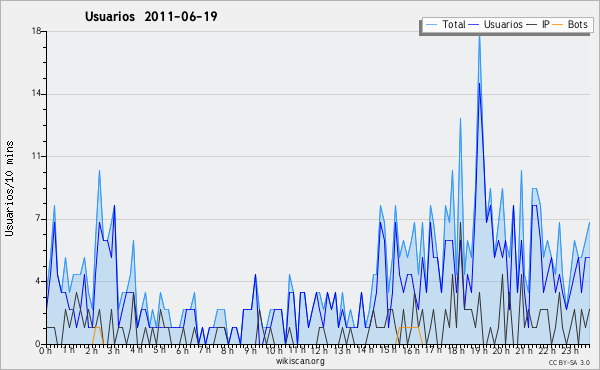The height and width of the screenshot is (370, 600).
Task: Click the 'CC BY-SA 3.0' license text
Action: coord(569,362)
